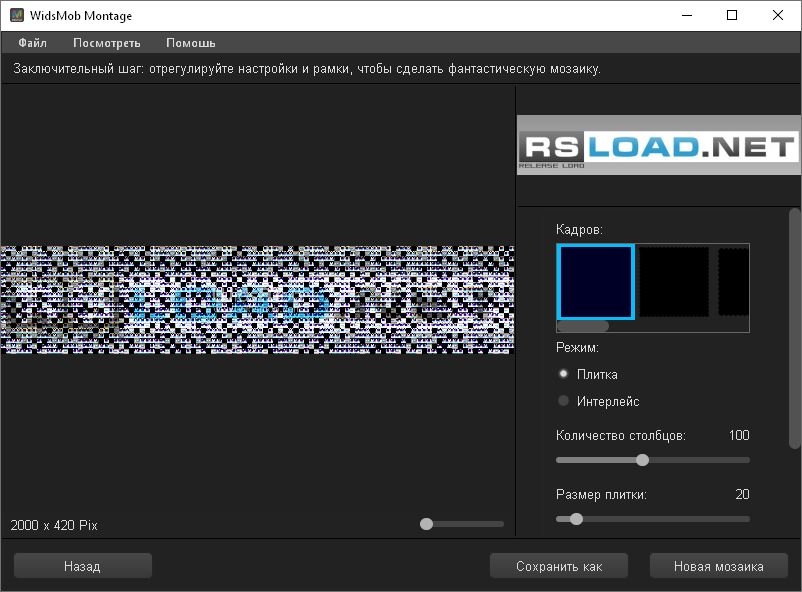This screenshot has height=592, width=802.
Task: Open the Посмотреть menu
Action: 107,43
